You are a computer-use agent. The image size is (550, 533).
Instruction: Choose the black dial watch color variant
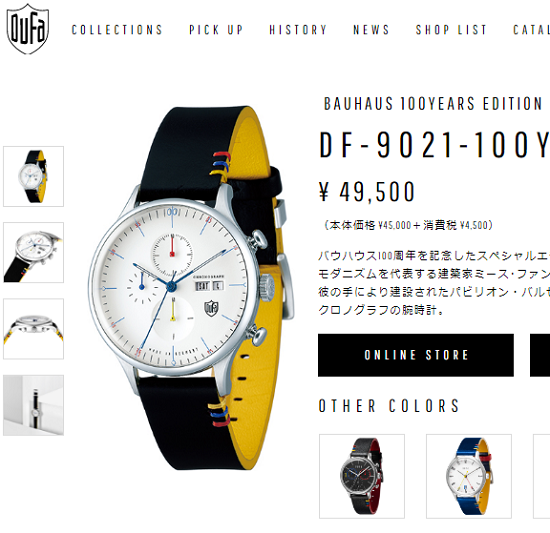point(362,476)
